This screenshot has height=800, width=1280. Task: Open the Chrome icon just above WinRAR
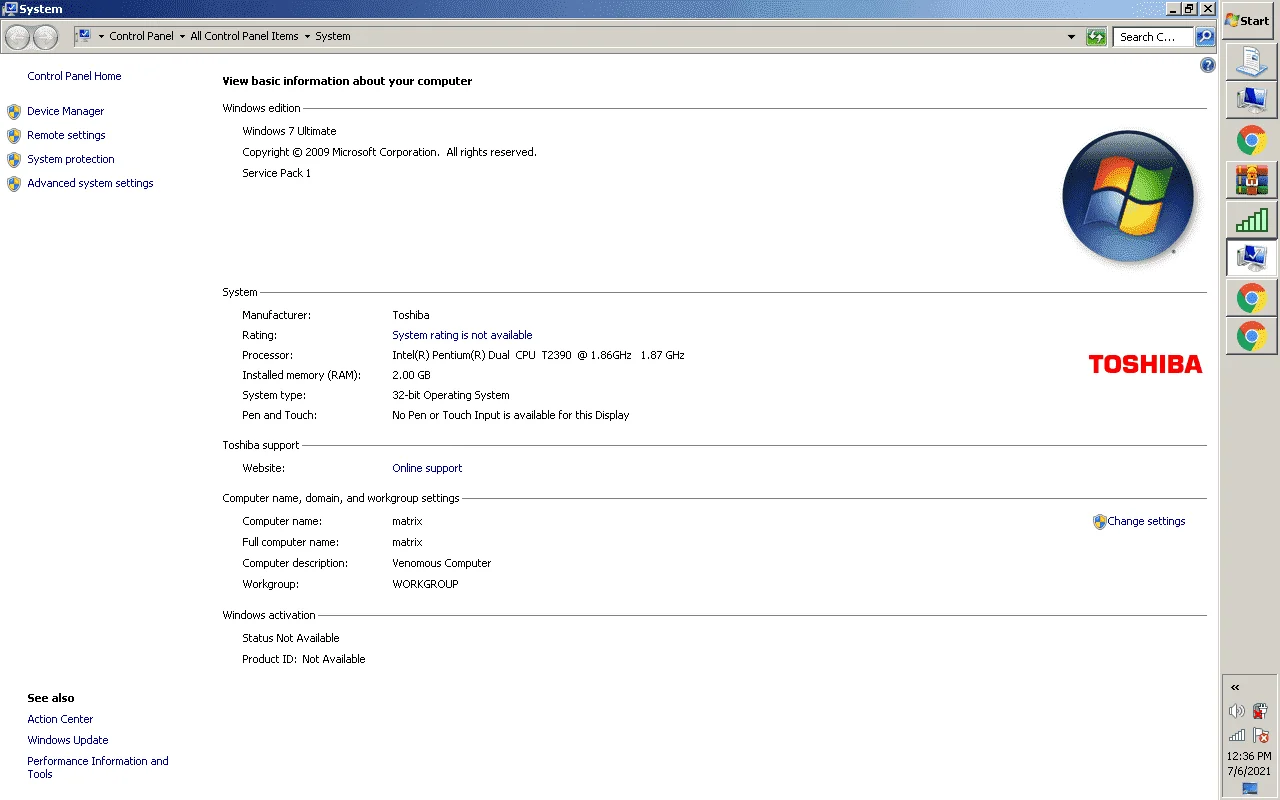1251,140
